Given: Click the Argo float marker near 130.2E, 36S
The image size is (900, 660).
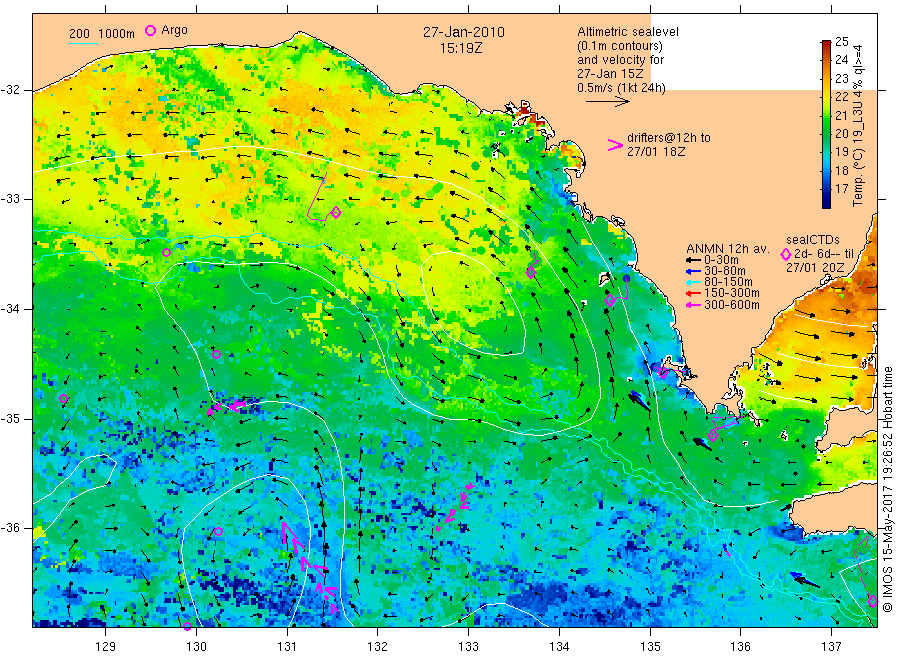Looking at the screenshot, I should pyautogui.click(x=218, y=531).
